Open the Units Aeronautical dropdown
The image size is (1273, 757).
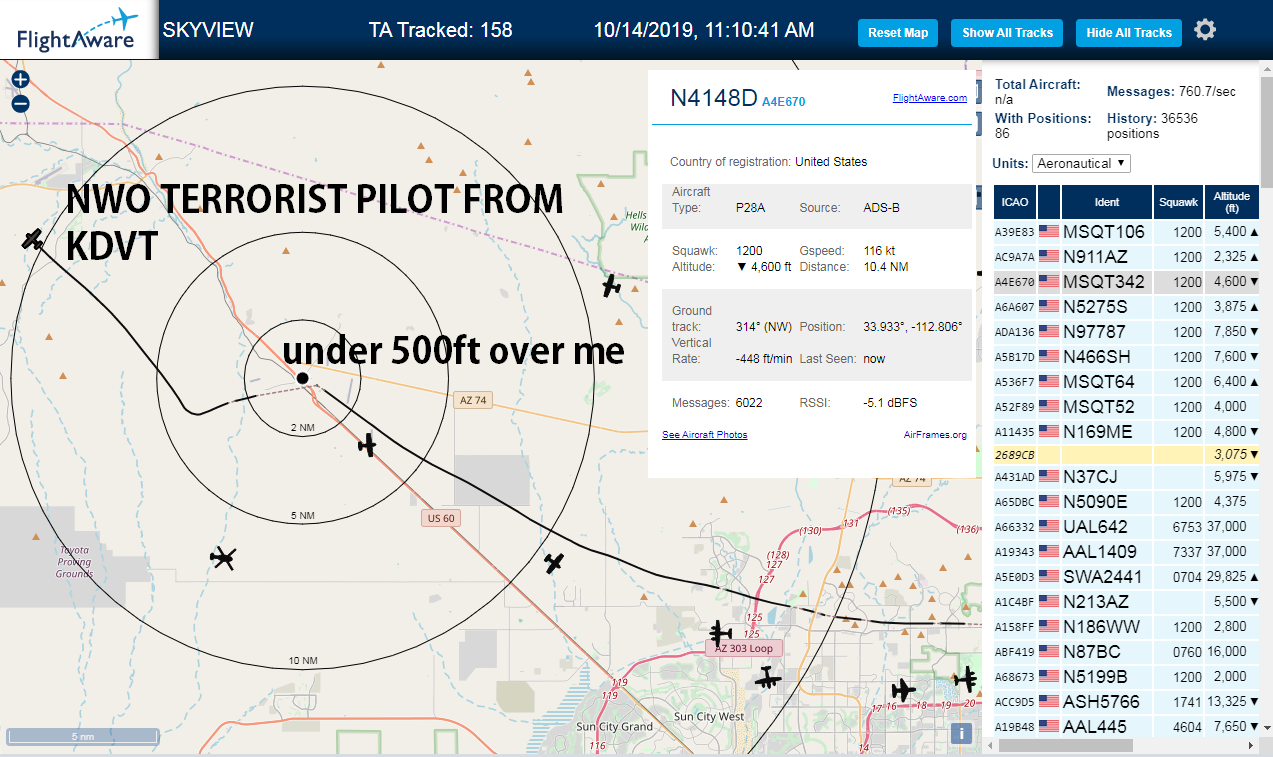click(x=1081, y=163)
